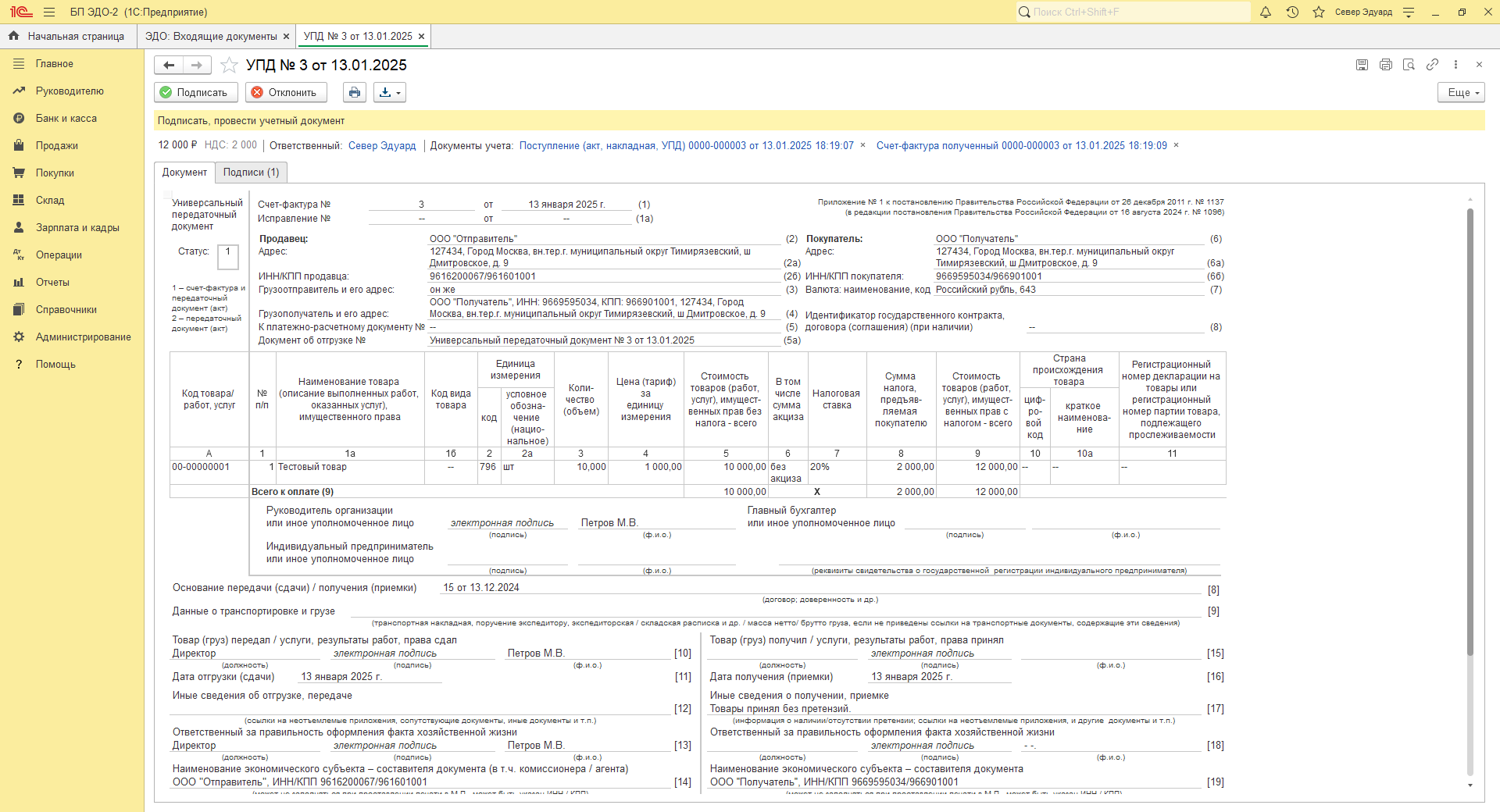
Task: Open the history clock icon
Action: [1292, 12]
